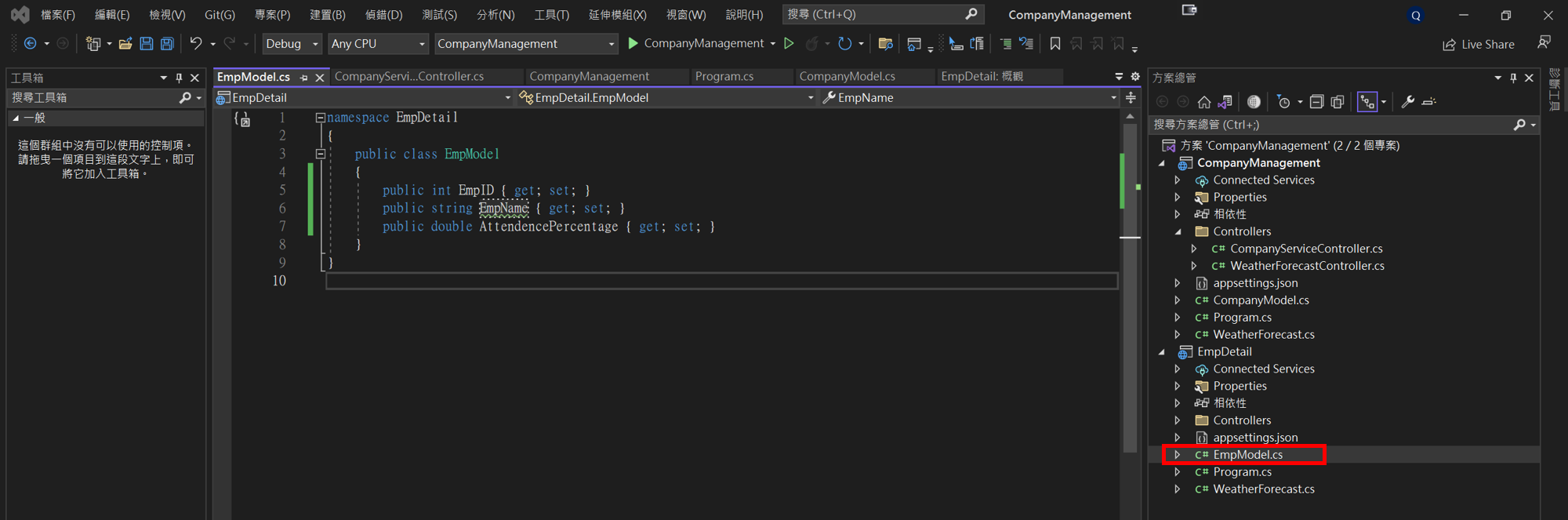Screen dimensions: 1568x520
Task: Click the Q account badge in title bar
Action: 1416,16
